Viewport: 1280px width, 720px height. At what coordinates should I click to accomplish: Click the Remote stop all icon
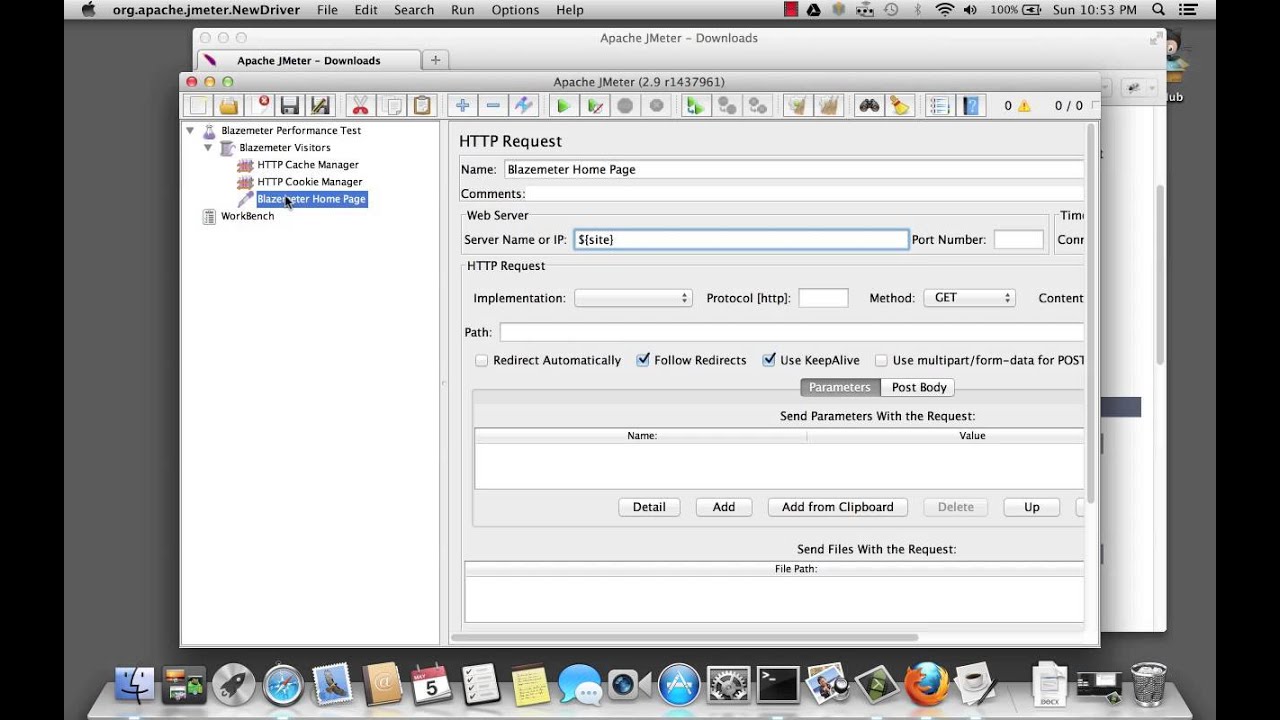(x=727, y=105)
